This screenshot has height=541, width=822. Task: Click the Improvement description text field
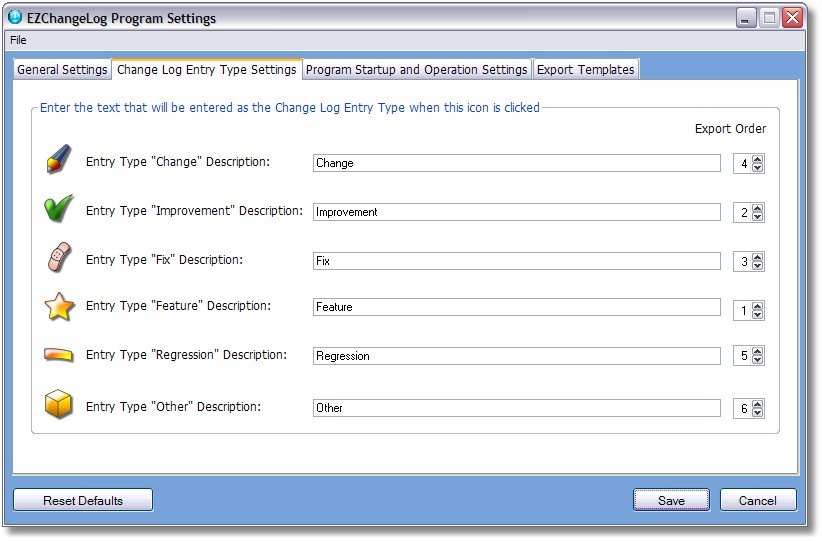tap(517, 212)
